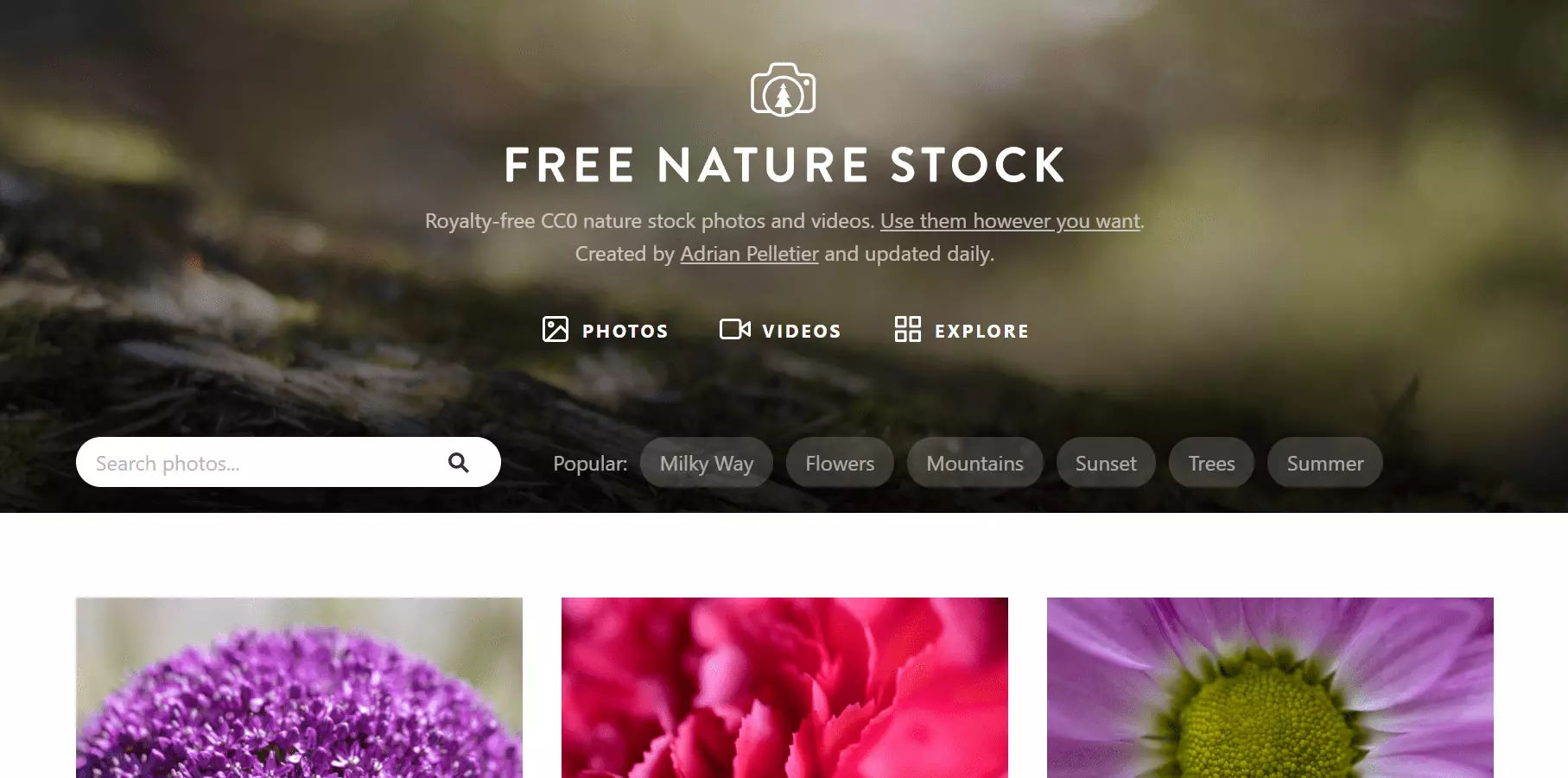Screen dimensions: 1568x778
Task: Open the purple daisy close-up photo
Action: click(x=1270, y=687)
